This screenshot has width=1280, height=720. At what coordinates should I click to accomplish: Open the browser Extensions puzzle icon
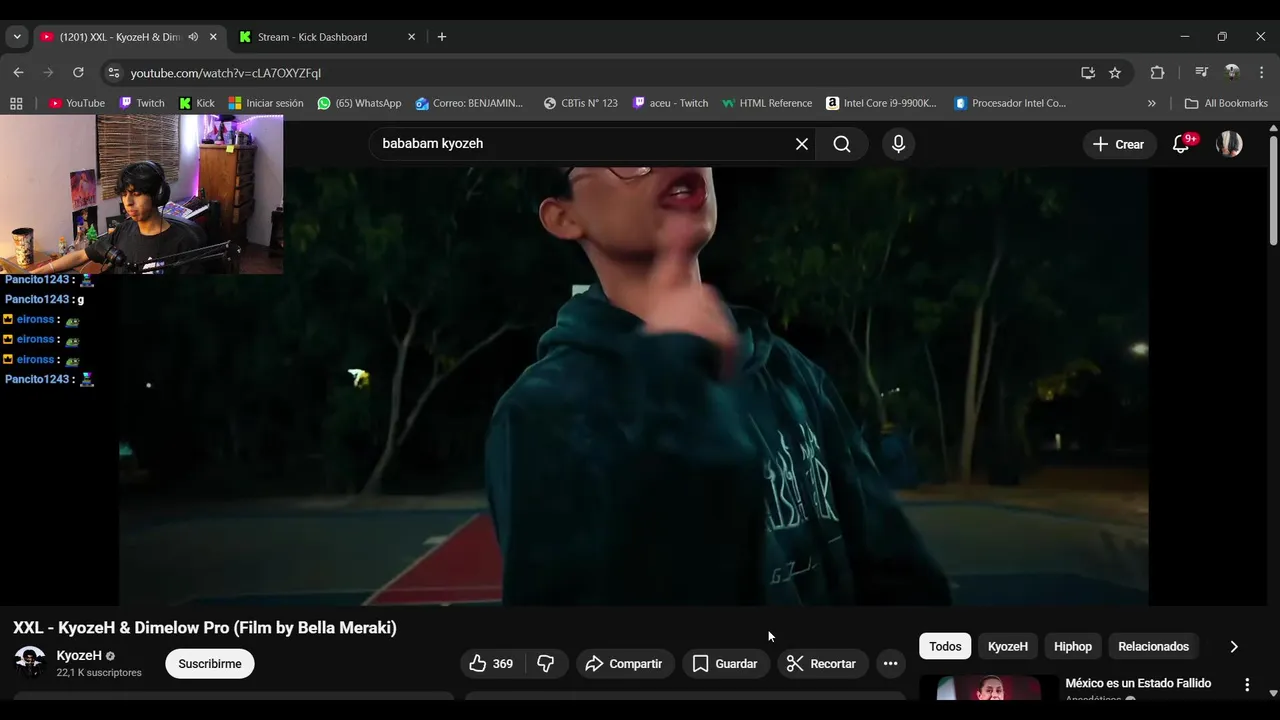1157,73
